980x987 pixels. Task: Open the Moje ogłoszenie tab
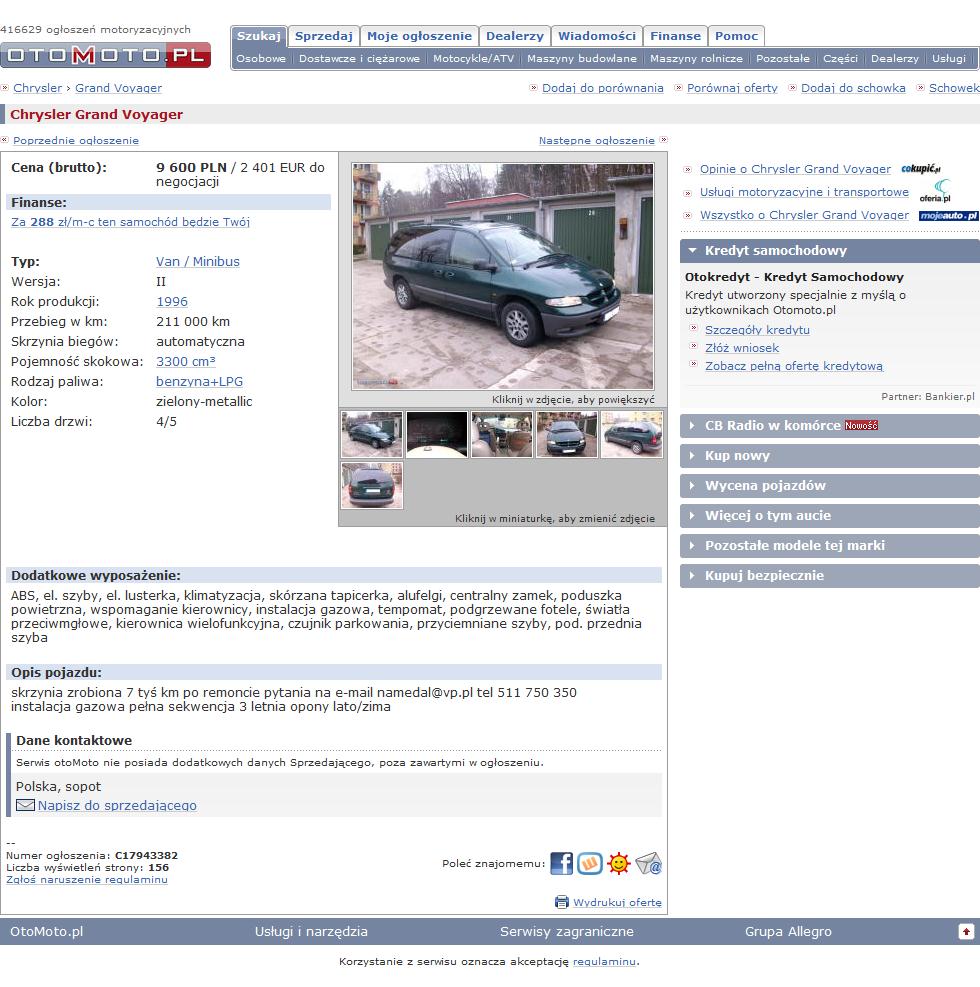419,36
